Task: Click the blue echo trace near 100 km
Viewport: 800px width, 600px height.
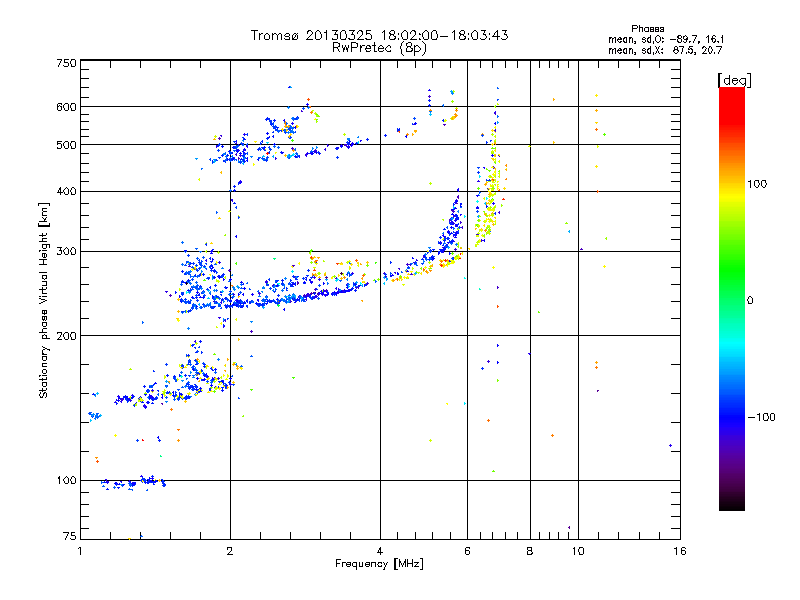Action: click(x=134, y=482)
